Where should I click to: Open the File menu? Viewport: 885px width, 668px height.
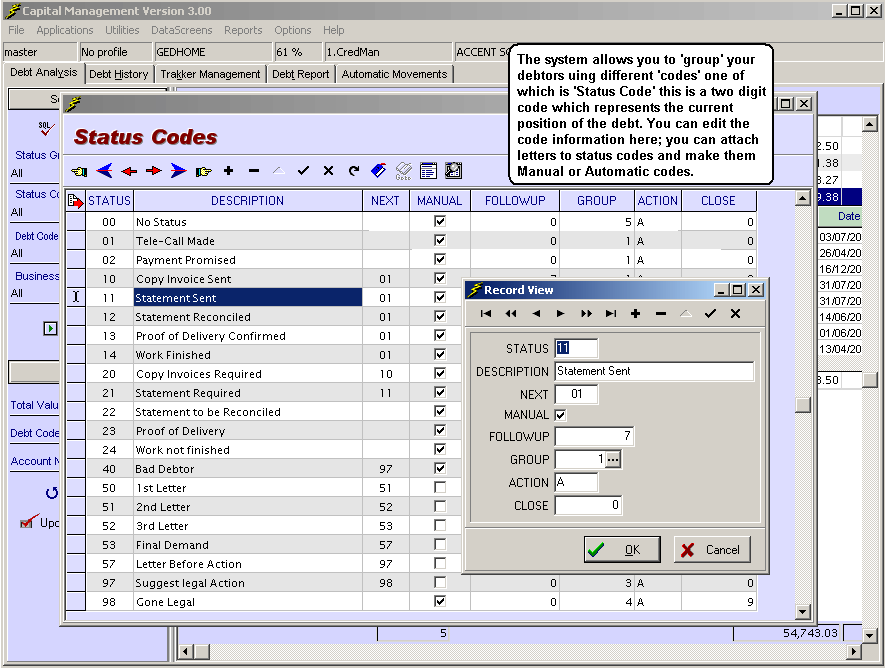pos(16,30)
